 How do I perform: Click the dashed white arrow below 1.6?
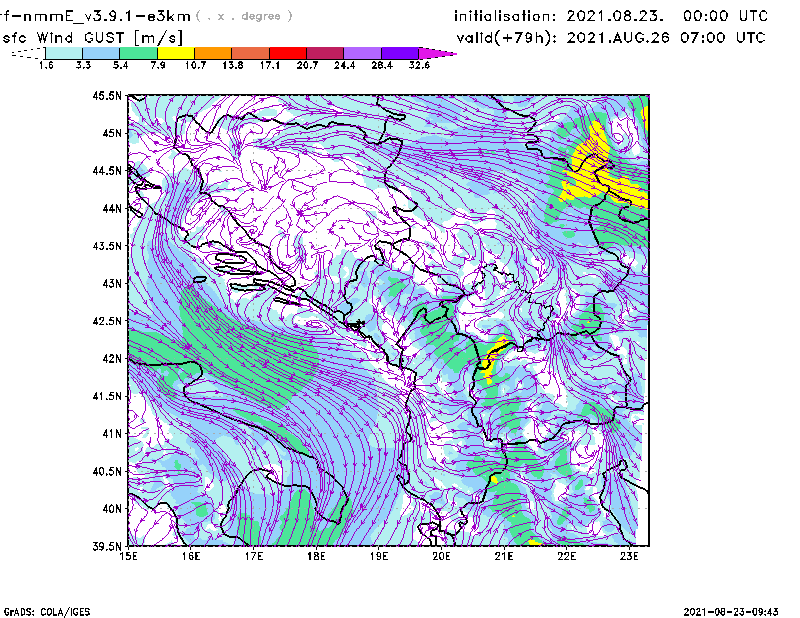pos(28,53)
